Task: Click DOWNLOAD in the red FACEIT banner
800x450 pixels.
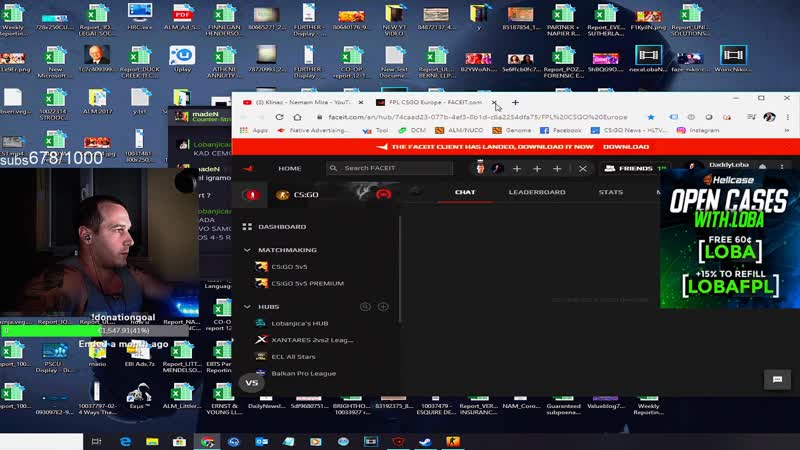Action: tap(626, 147)
